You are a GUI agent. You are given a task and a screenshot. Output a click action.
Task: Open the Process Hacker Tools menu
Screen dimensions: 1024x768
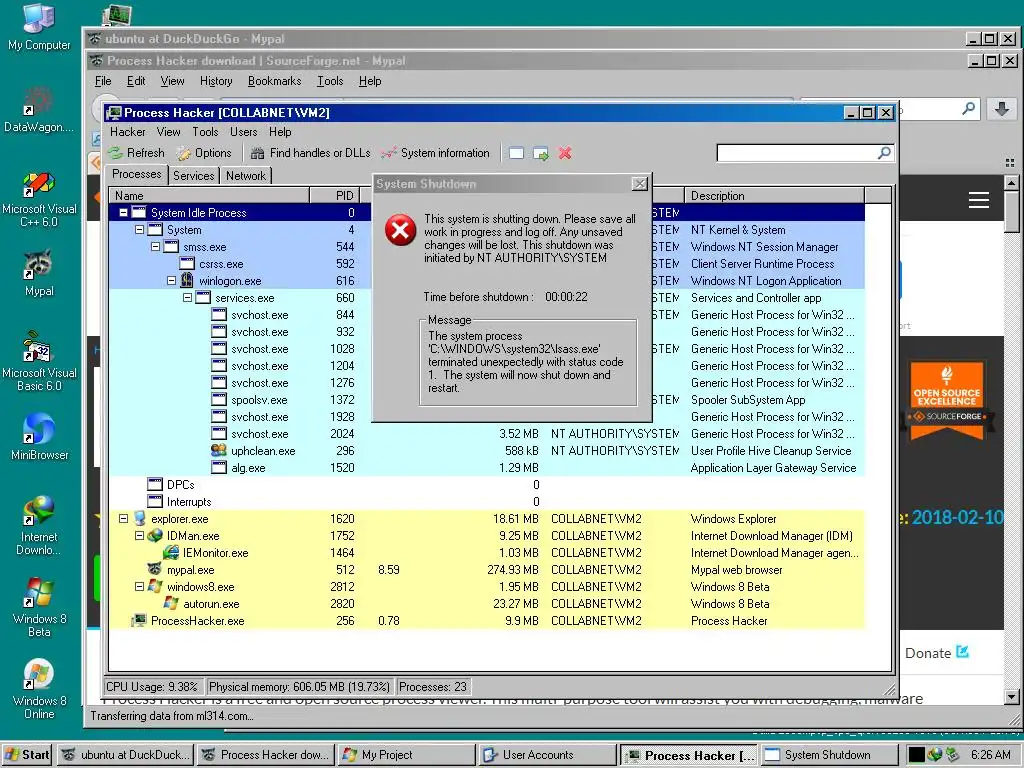pos(205,132)
